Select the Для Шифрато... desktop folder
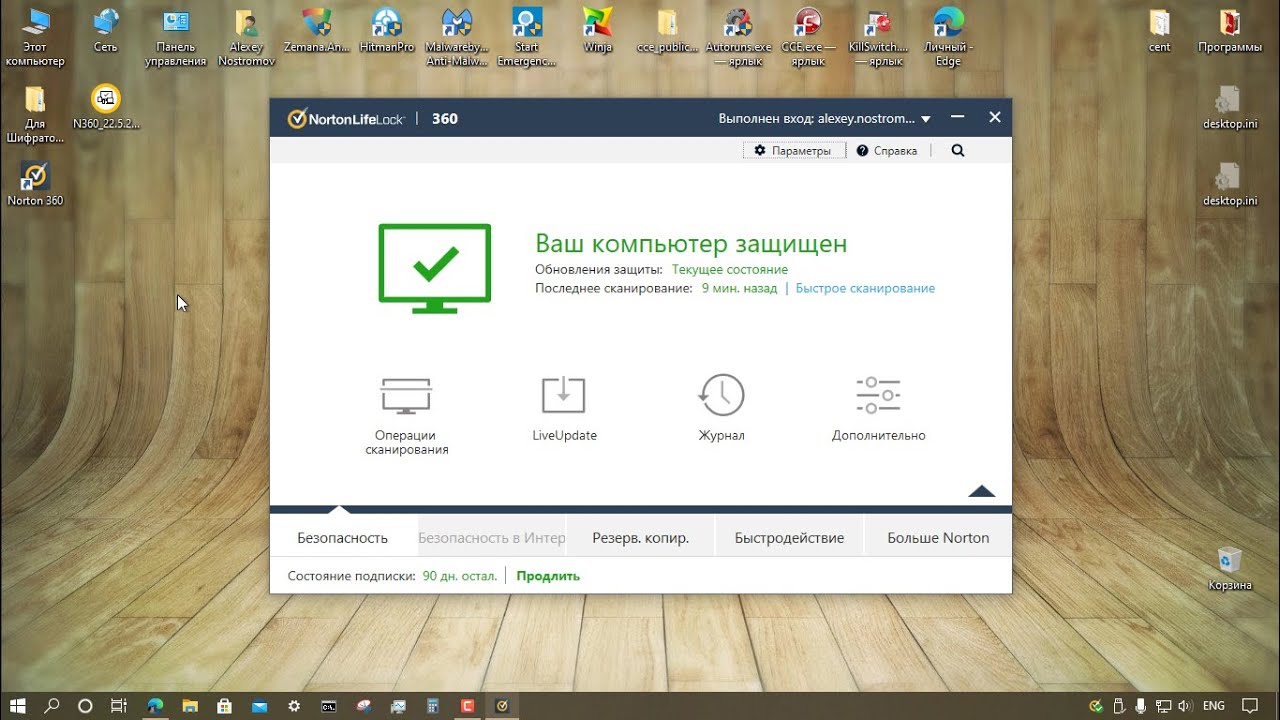 coord(35,114)
